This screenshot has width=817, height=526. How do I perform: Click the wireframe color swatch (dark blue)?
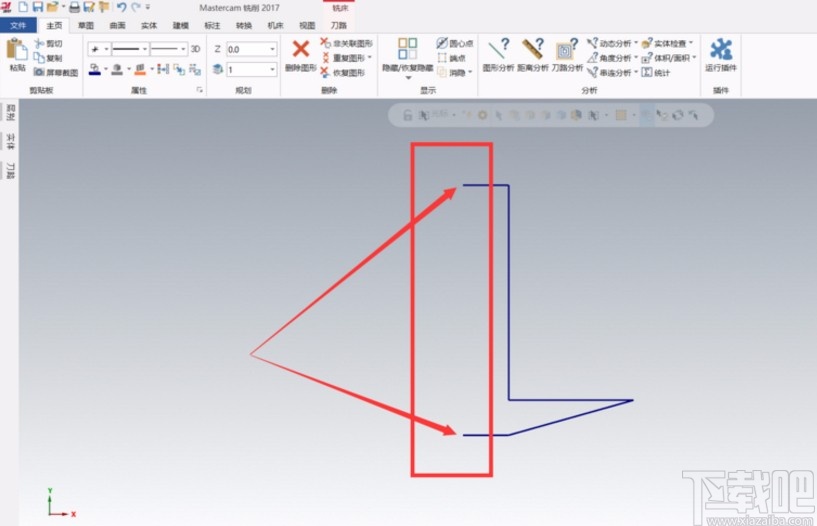95,69
